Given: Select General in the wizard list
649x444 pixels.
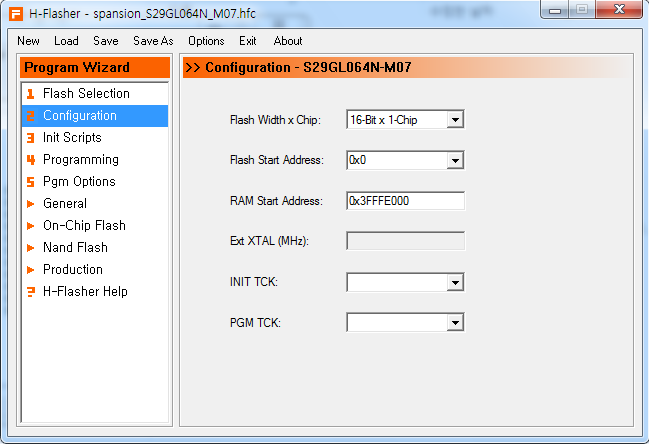Looking at the screenshot, I should tap(95, 204).
